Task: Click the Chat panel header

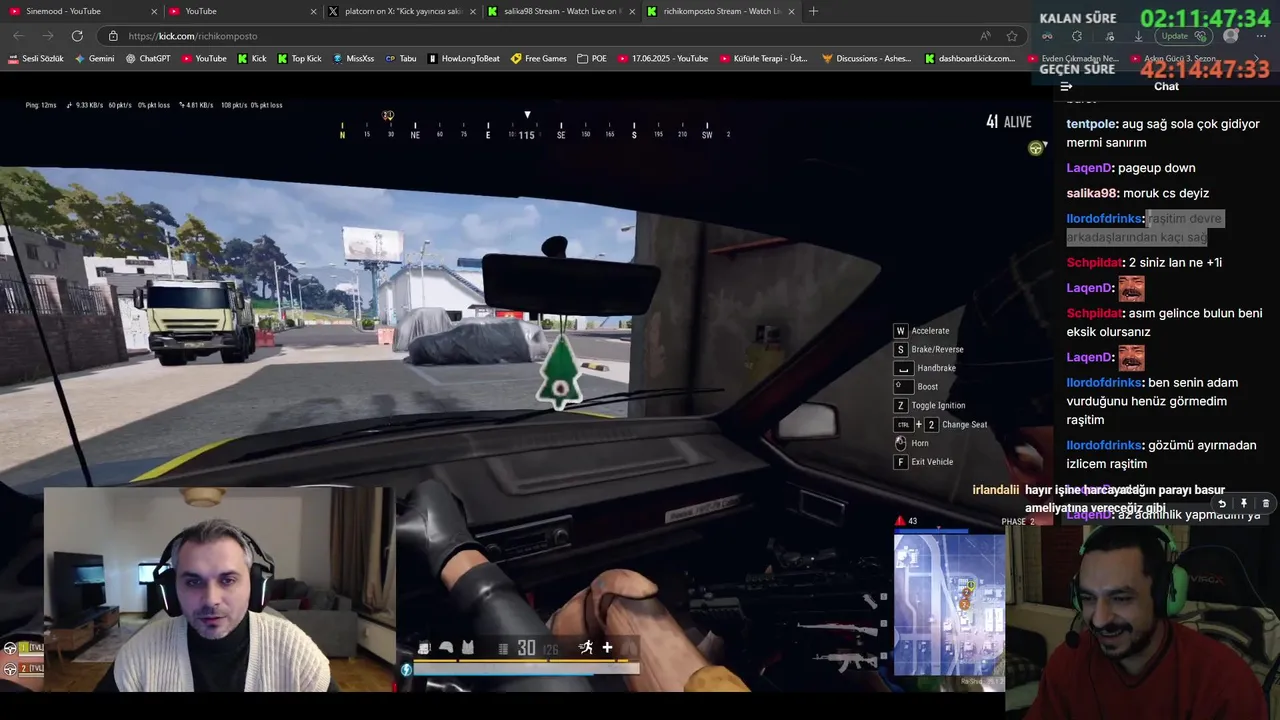Action: click(1166, 86)
